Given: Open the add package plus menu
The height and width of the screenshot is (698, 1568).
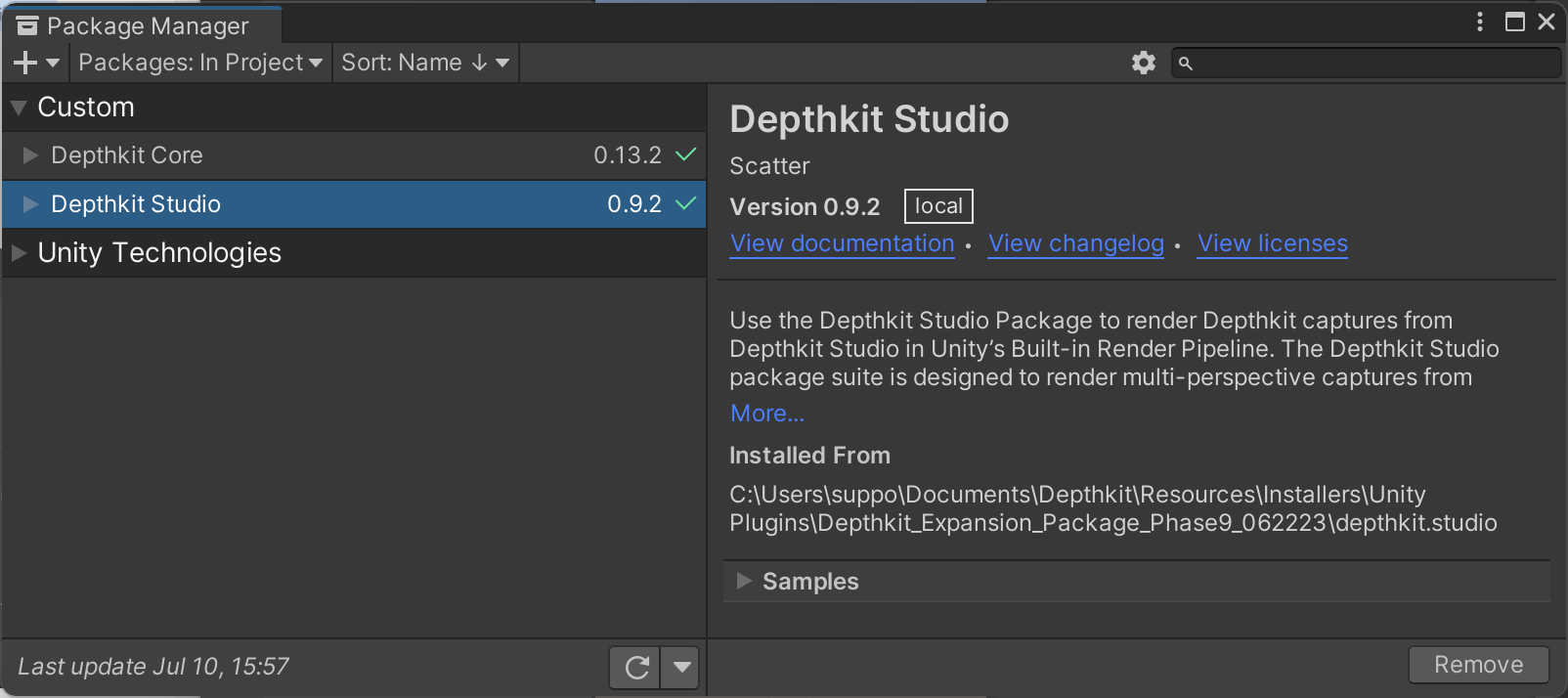Looking at the screenshot, I should coord(36,63).
